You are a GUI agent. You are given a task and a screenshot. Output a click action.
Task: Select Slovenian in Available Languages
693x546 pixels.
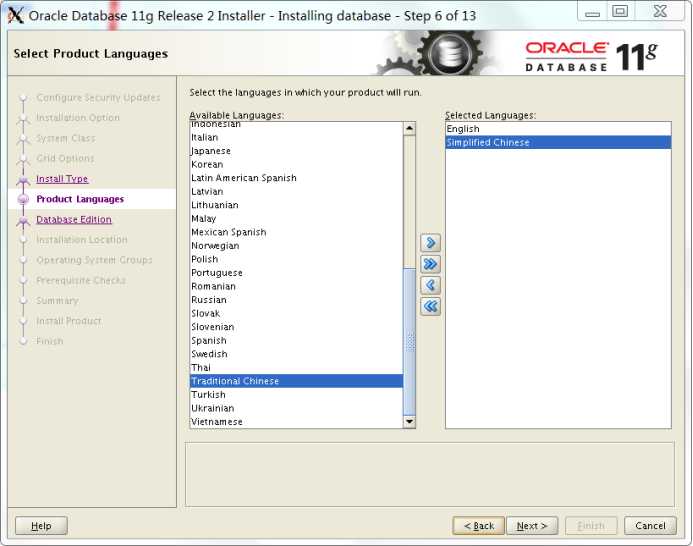tap(297, 327)
